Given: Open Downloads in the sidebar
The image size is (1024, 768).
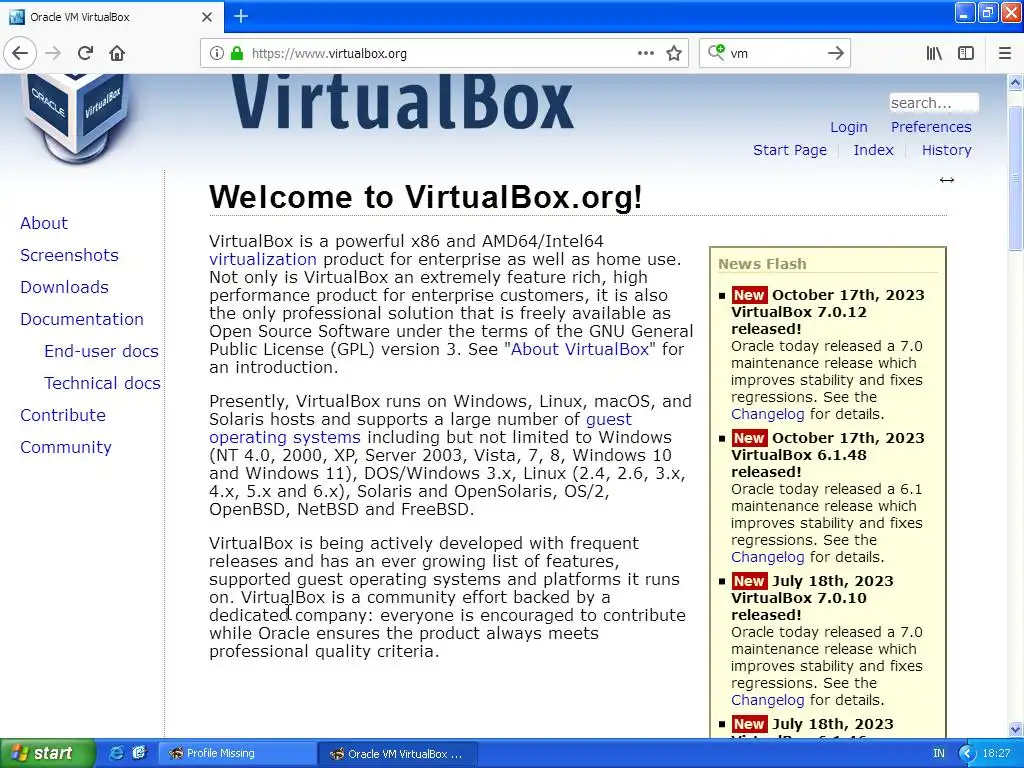Looking at the screenshot, I should click(64, 287).
